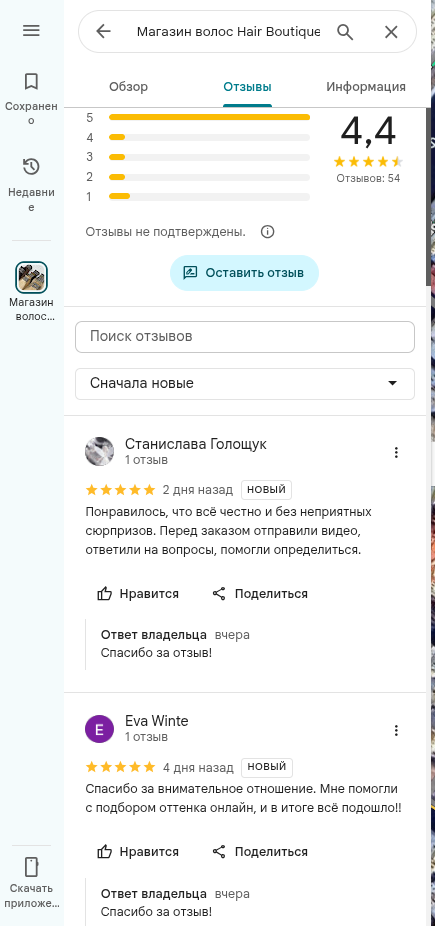Filter reviews by 2-star bar
The width and height of the screenshot is (435, 926).
(x=210, y=177)
